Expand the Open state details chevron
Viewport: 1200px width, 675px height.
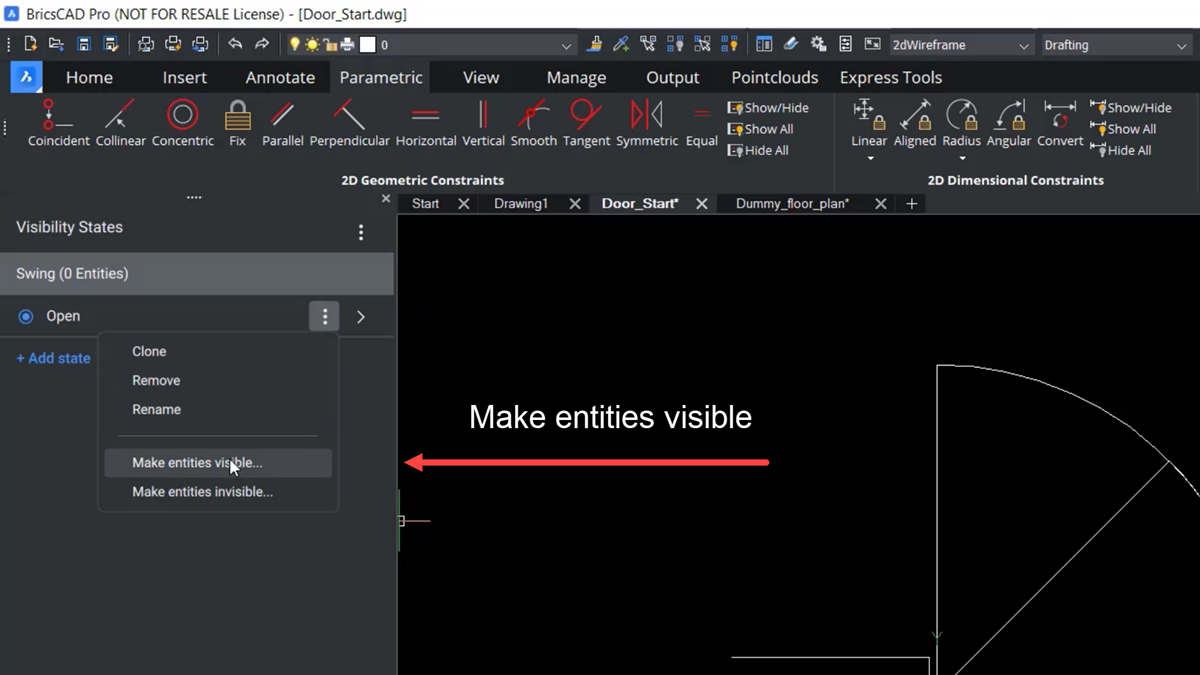pyautogui.click(x=360, y=316)
